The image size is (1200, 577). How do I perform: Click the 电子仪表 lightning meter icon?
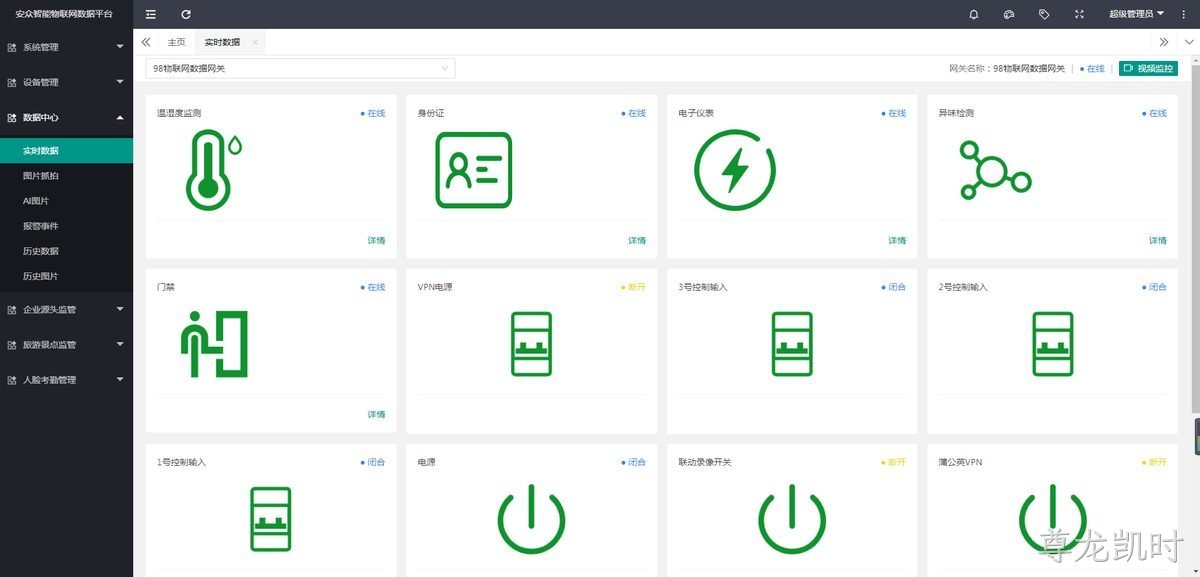(735, 170)
